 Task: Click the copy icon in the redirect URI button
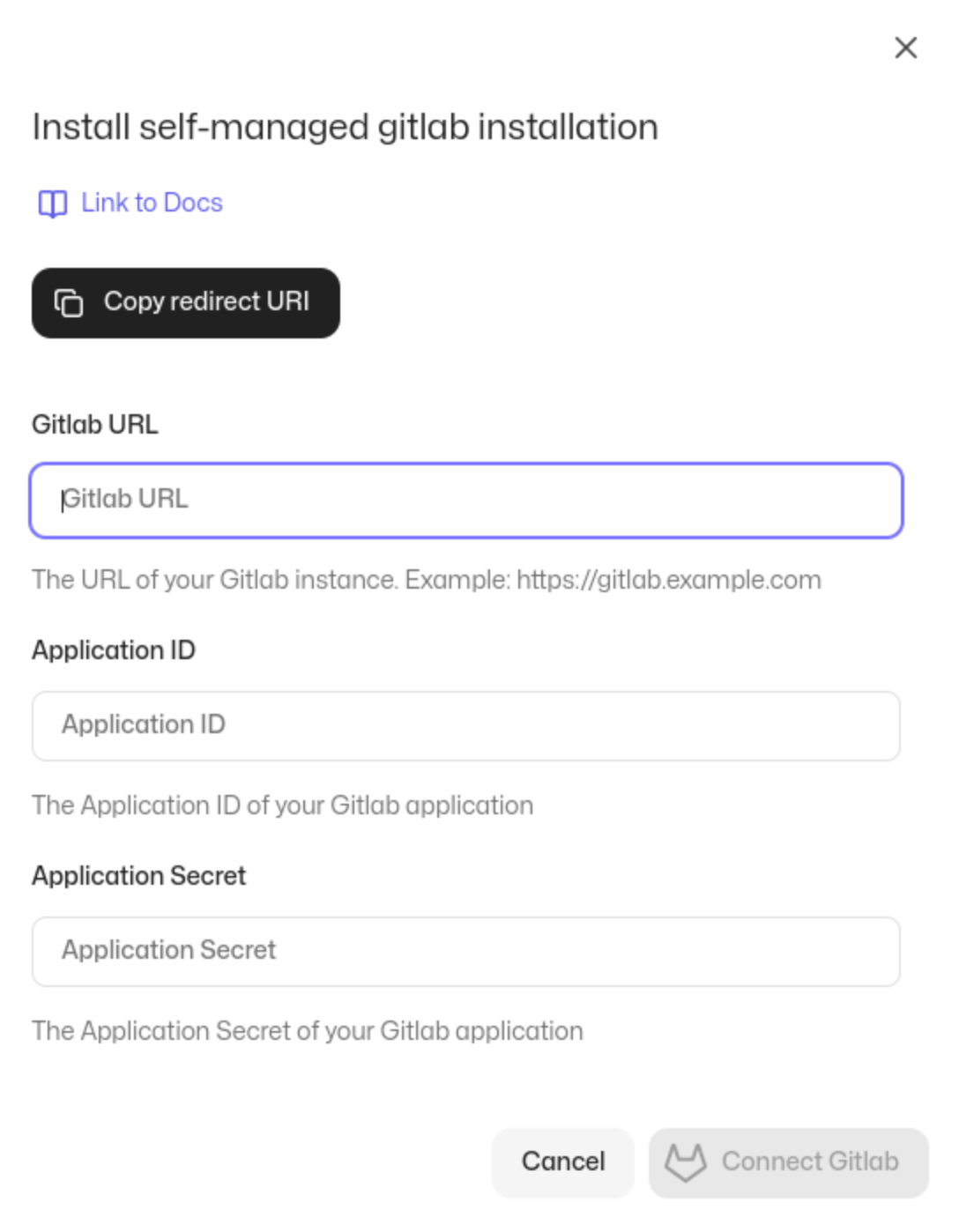pos(69,302)
